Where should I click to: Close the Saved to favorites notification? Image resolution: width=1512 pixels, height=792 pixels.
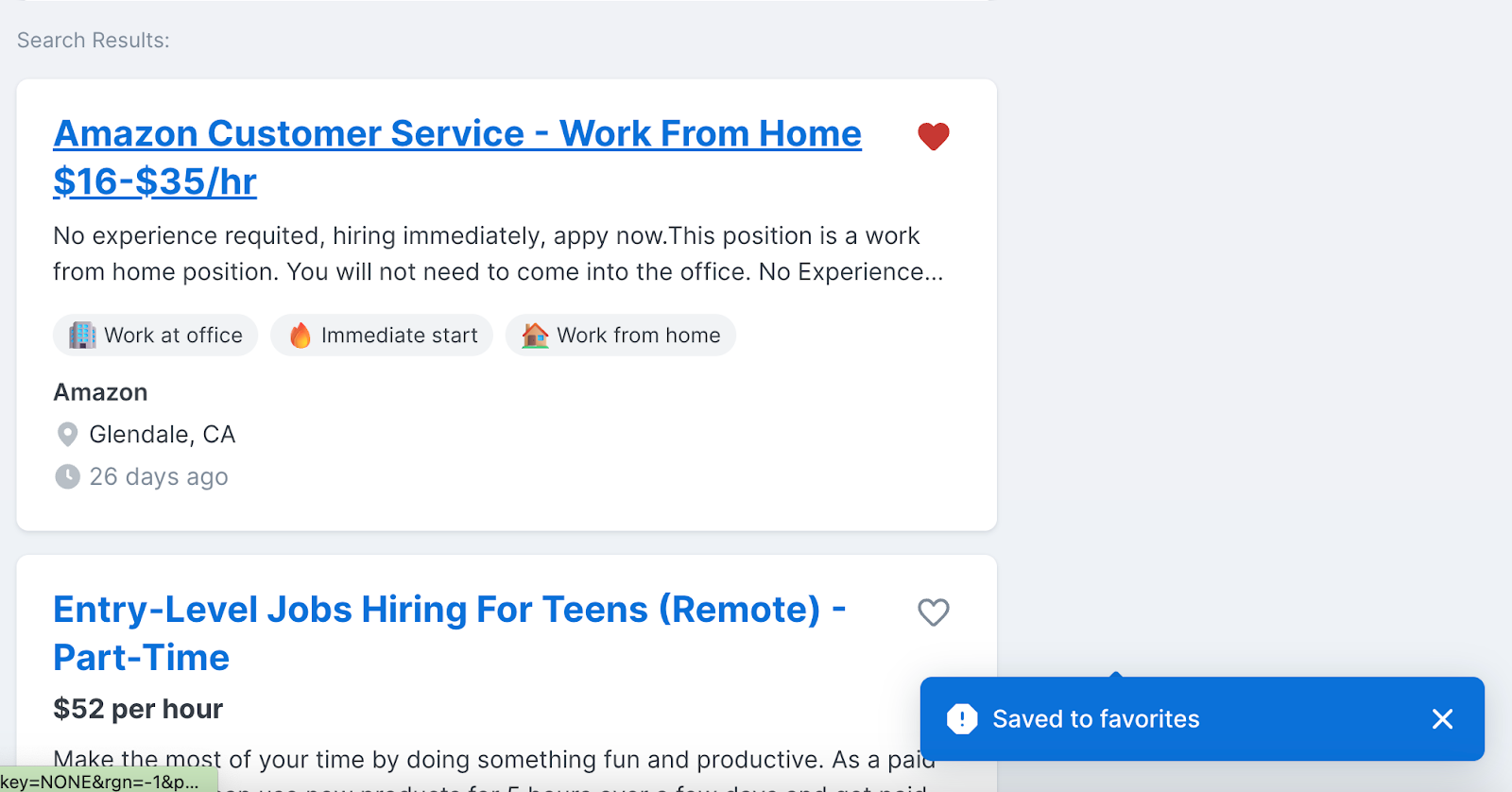coord(1442,719)
